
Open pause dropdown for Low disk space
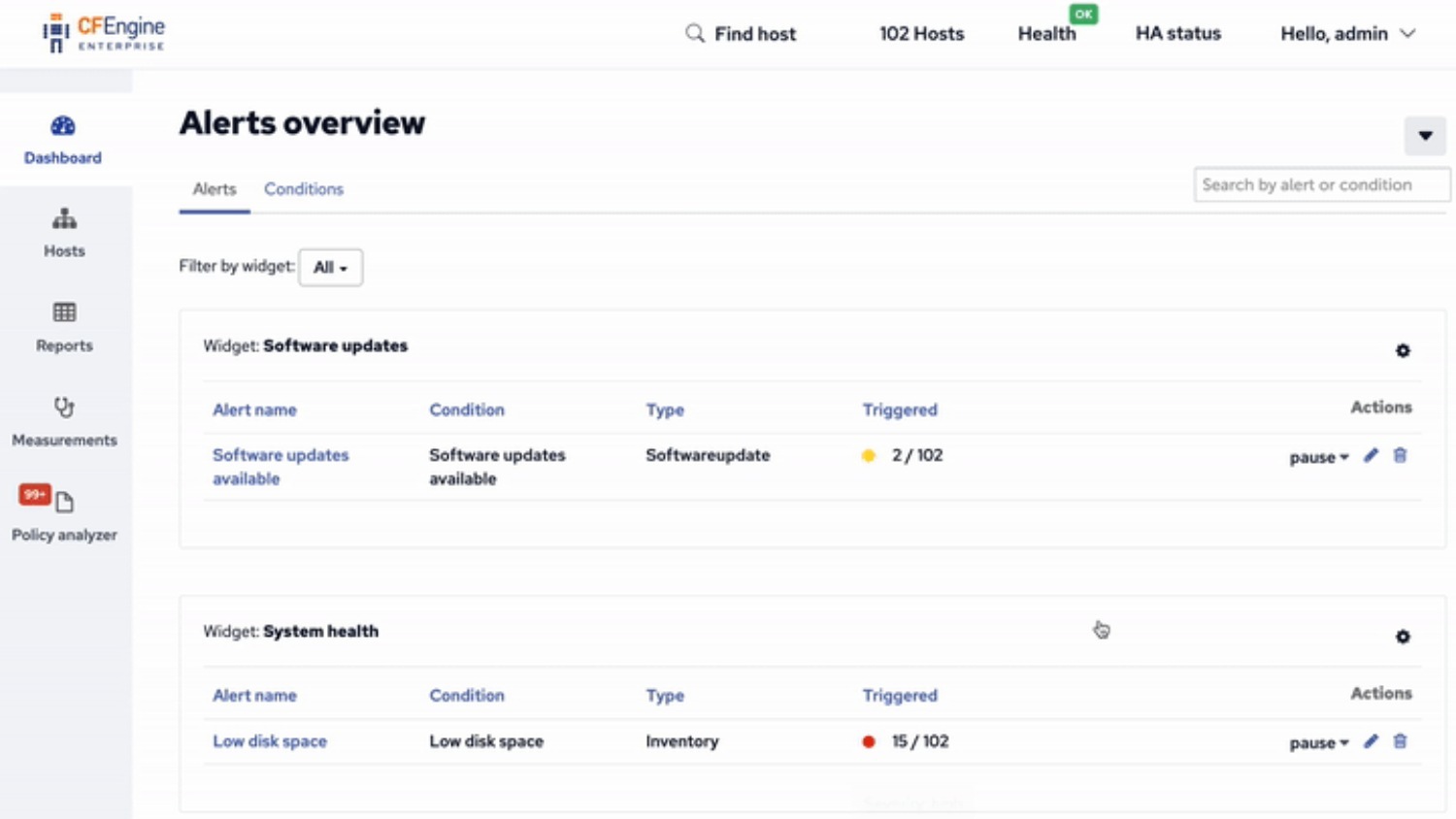click(1318, 743)
